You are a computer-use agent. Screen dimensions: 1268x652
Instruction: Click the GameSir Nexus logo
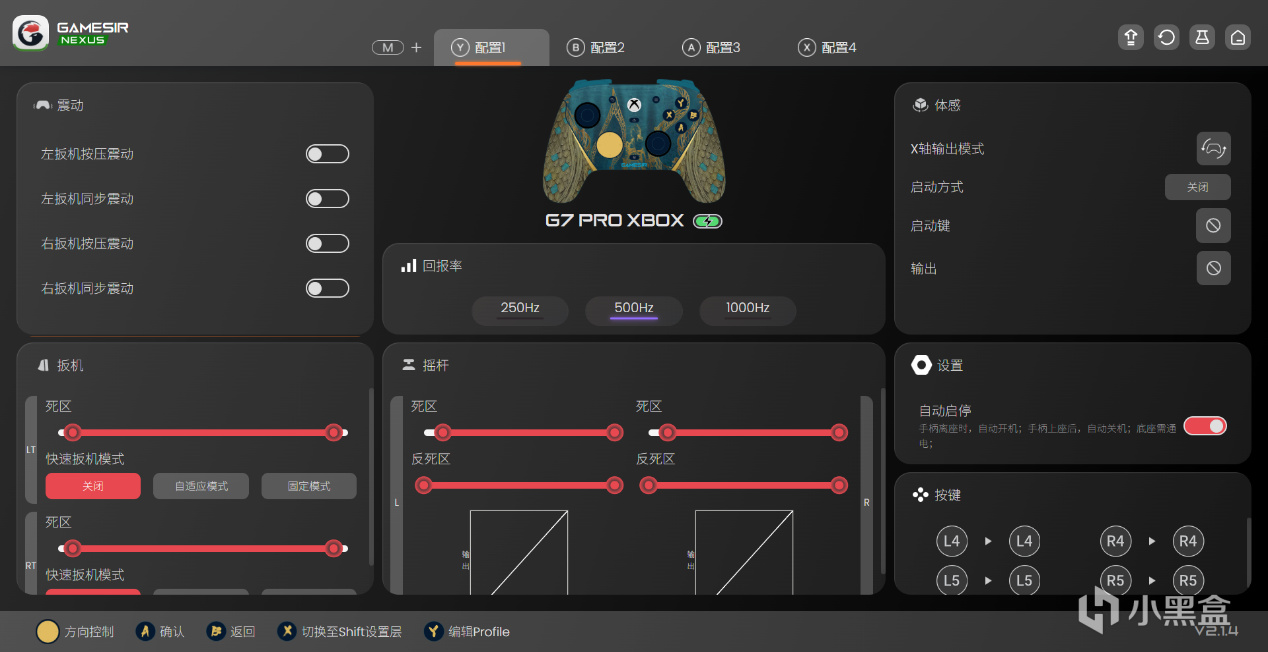click(x=71, y=33)
